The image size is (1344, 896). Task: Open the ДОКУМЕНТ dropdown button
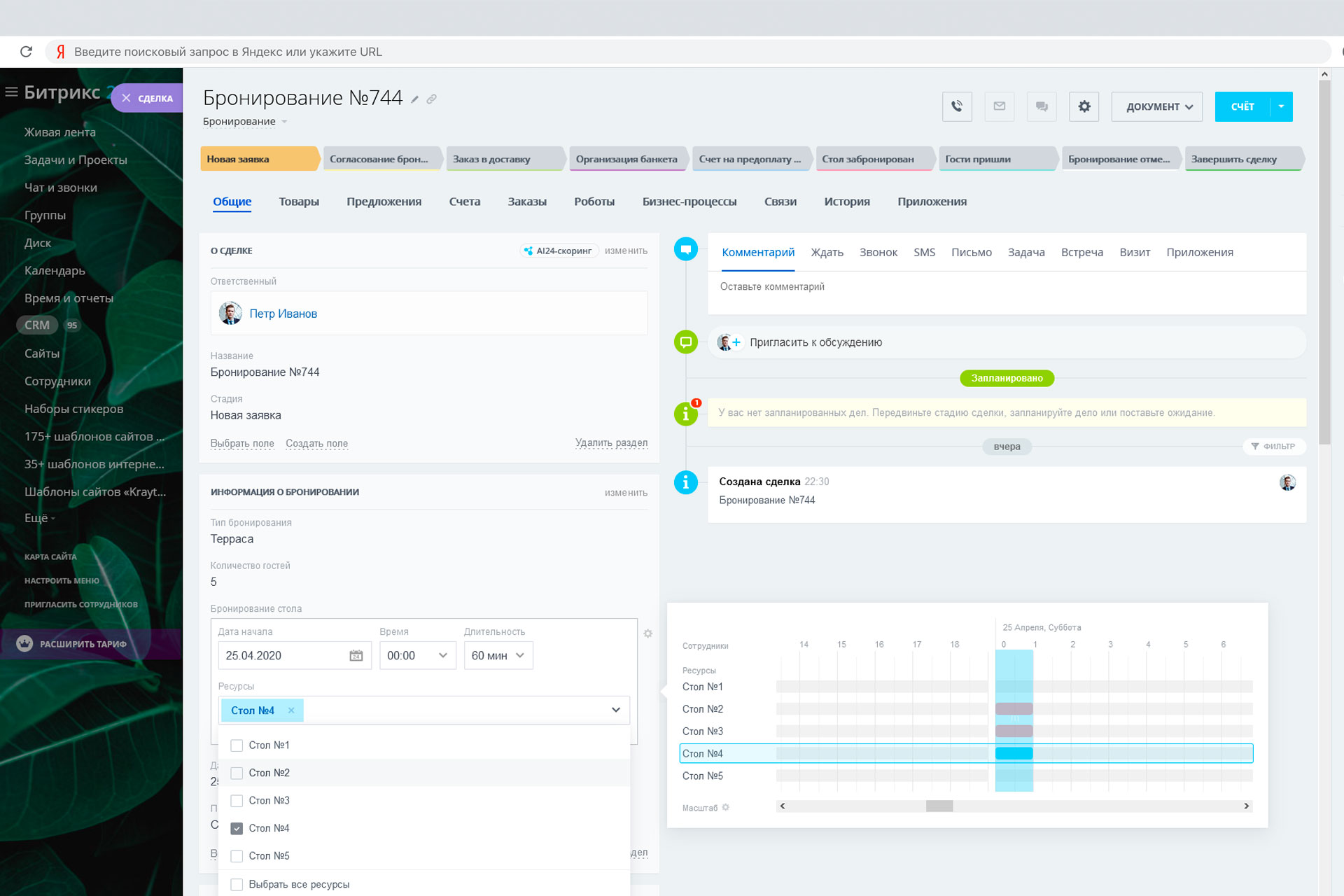pyautogui.click(x=1156, y=106)
